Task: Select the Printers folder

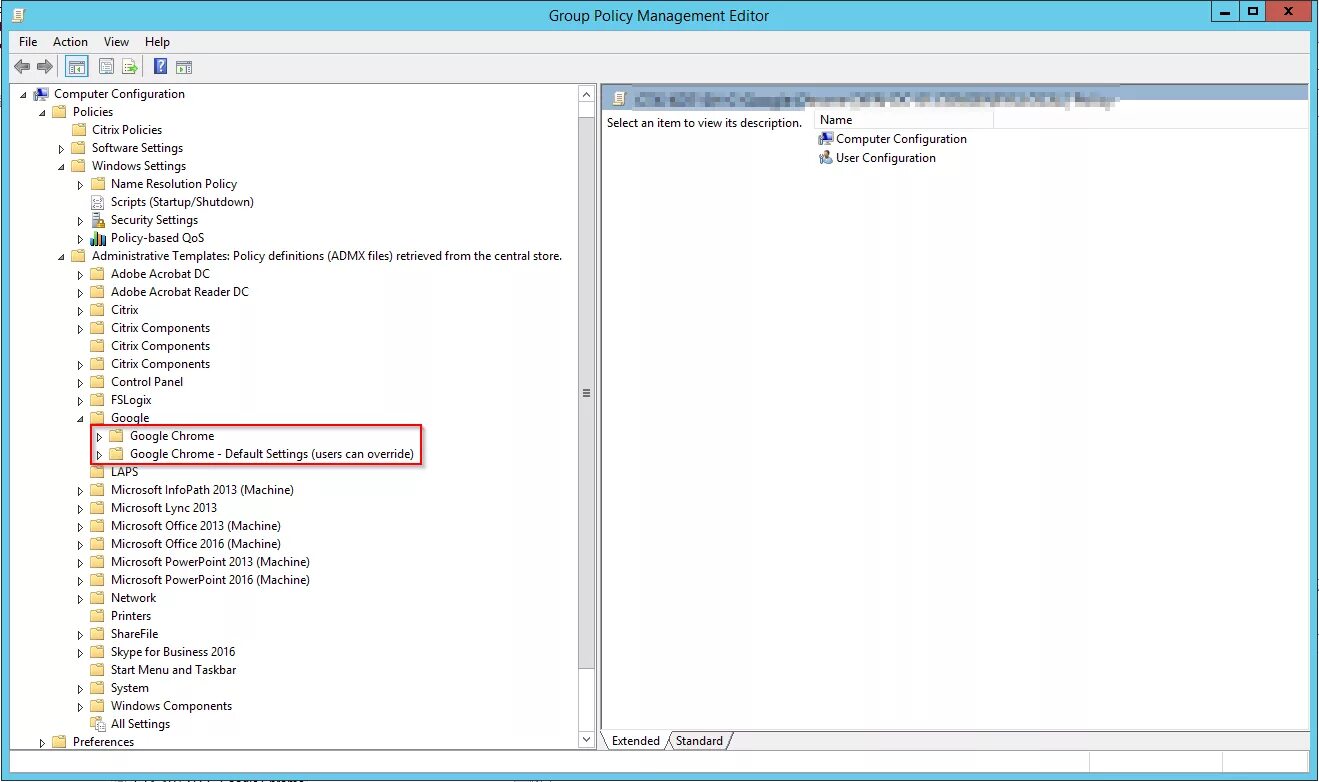Action: [131, 616]
